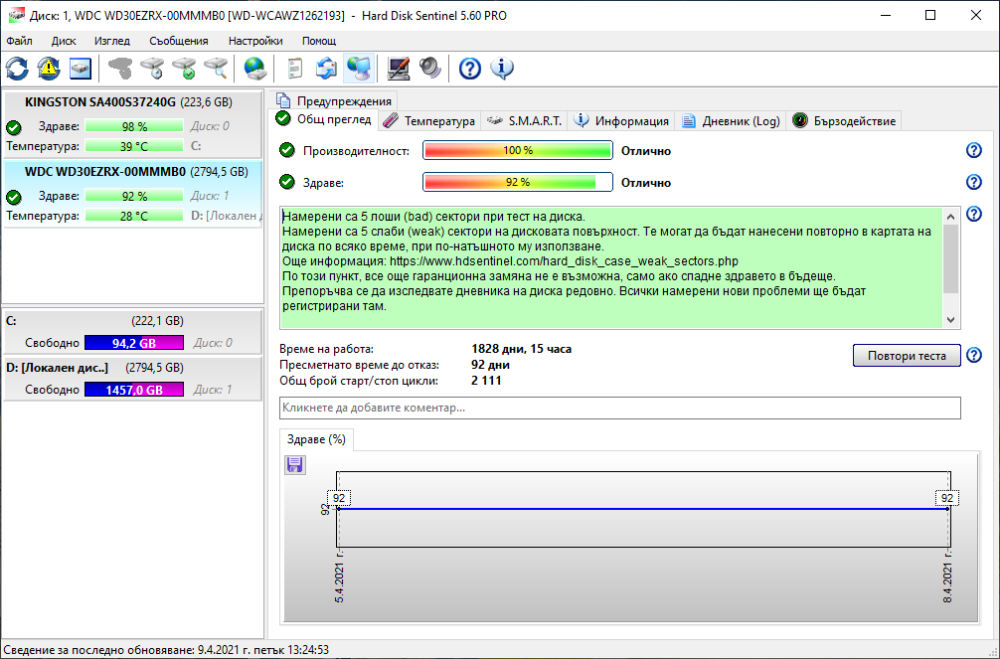Click the D: free space 1457,0 GB bar
Viewport: 1000px width, 659px height.
coord(134,390)
